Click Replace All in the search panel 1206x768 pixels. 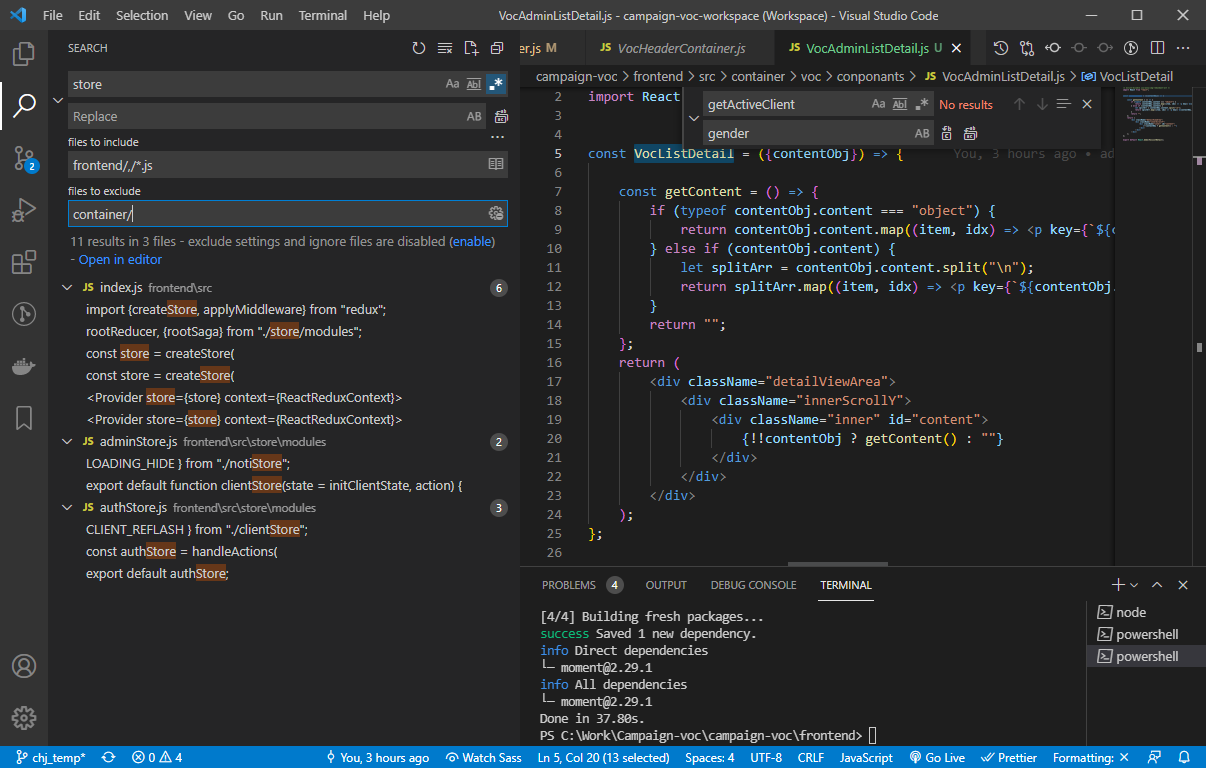(x=502, y=116)
